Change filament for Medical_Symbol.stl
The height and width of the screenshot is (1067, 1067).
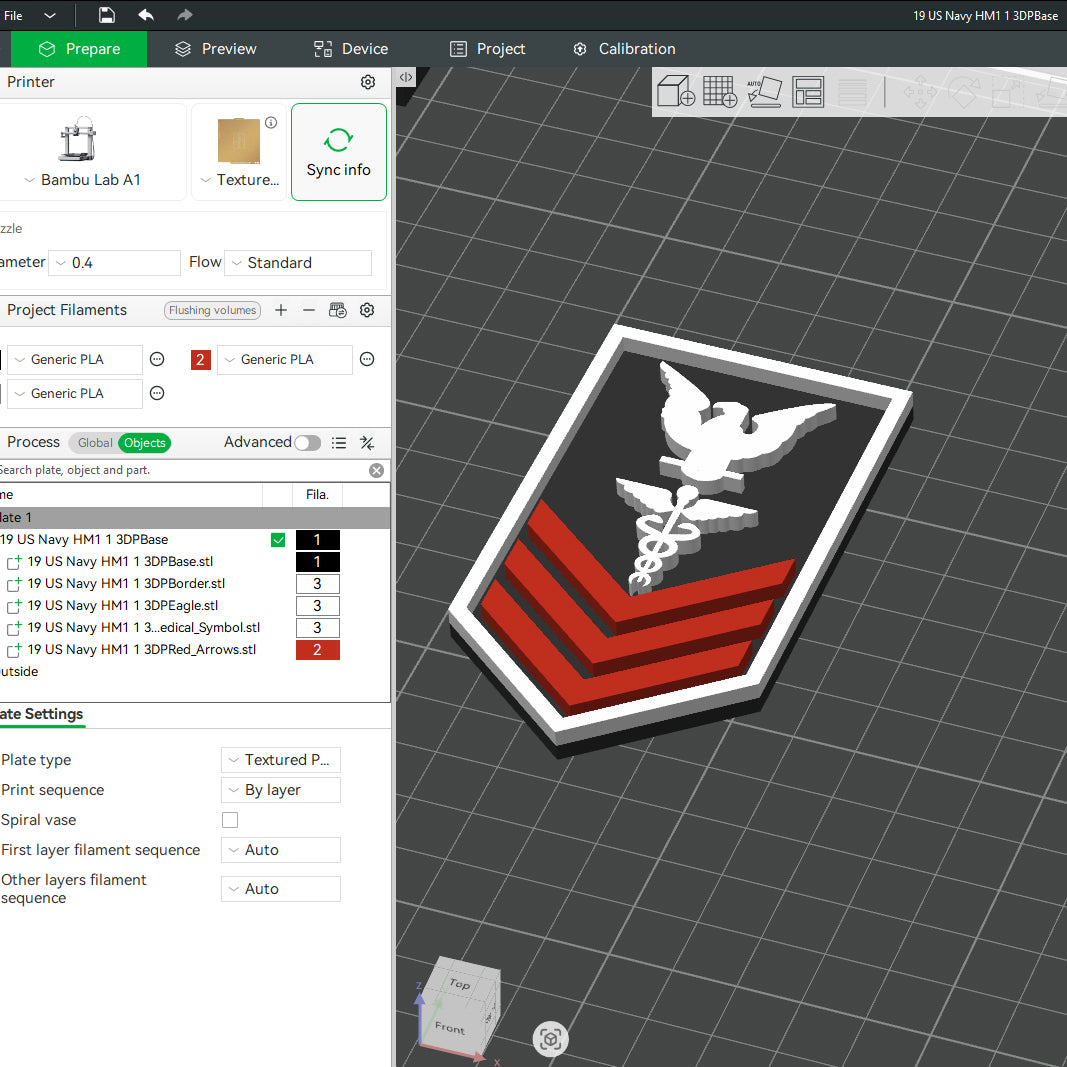[318, 628]
